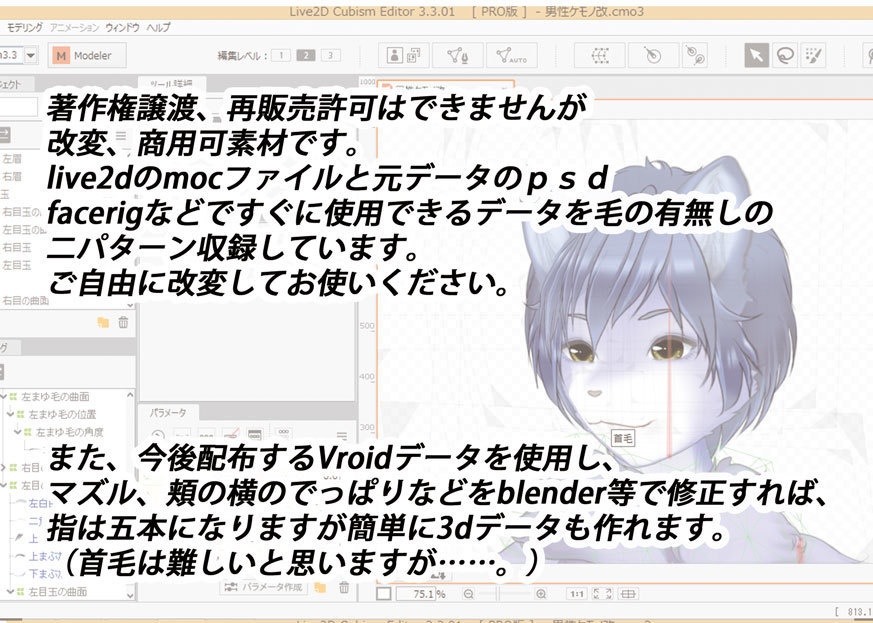Screen dimensions: 873x623
Task: Select the manual mesh edit tool
Action: click(x=458, y=55)
